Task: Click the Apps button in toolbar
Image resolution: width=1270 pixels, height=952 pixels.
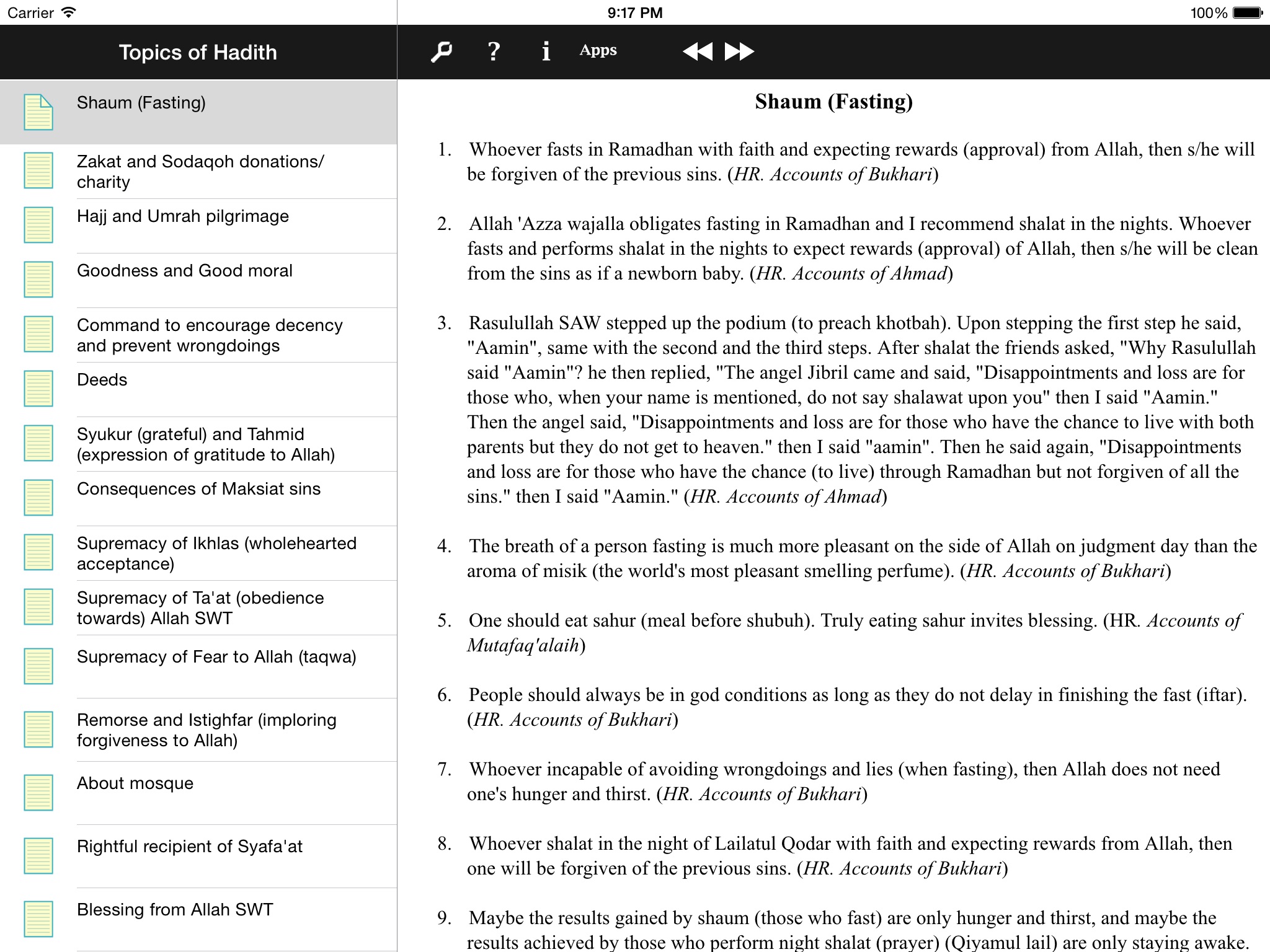Action: click(x=597, y=50)
